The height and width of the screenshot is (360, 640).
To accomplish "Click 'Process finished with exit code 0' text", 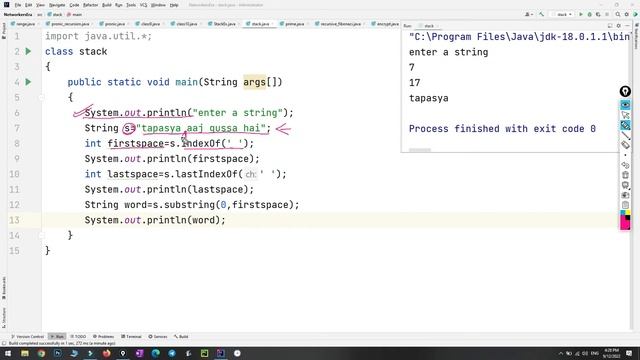I will pos(502,129).
